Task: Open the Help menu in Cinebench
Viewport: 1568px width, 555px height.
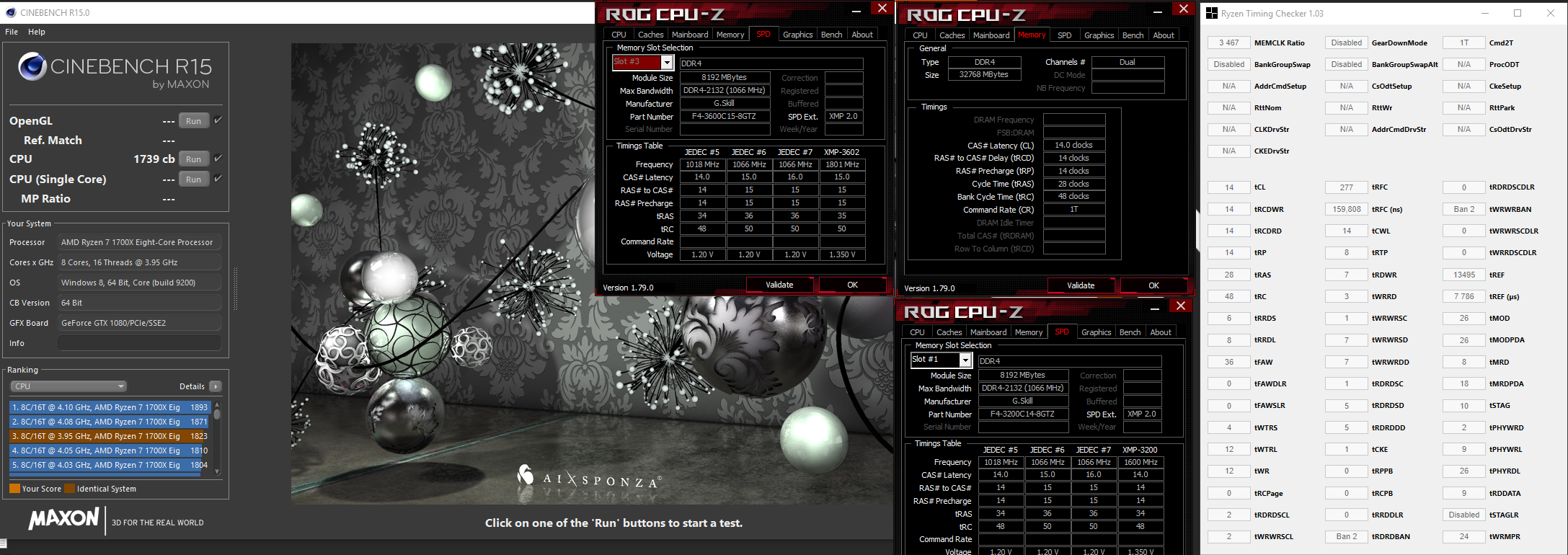Action: pyautogui.click(x=37, y=32)
